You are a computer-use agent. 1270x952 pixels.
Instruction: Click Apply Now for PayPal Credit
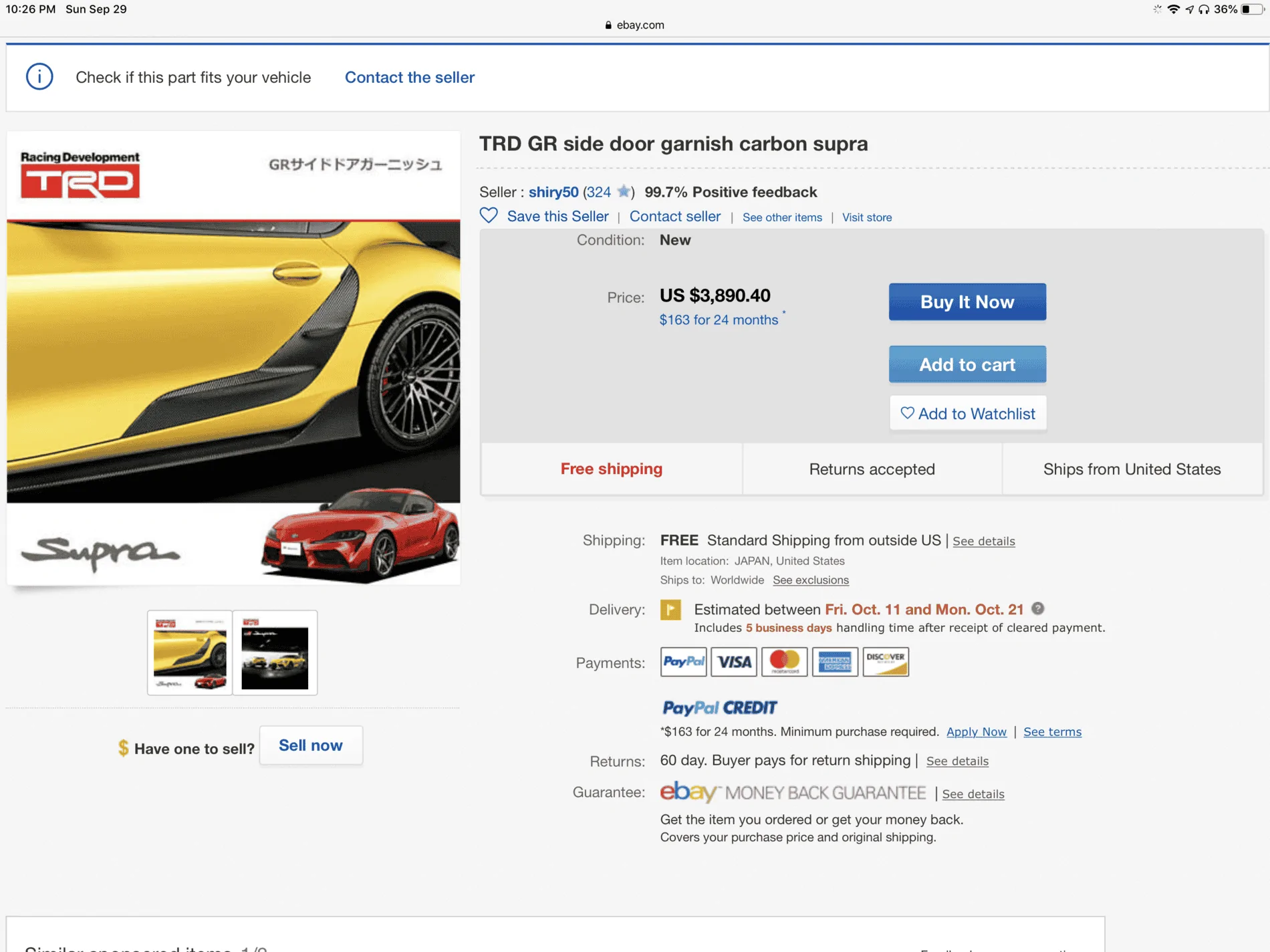pos(977,732)
